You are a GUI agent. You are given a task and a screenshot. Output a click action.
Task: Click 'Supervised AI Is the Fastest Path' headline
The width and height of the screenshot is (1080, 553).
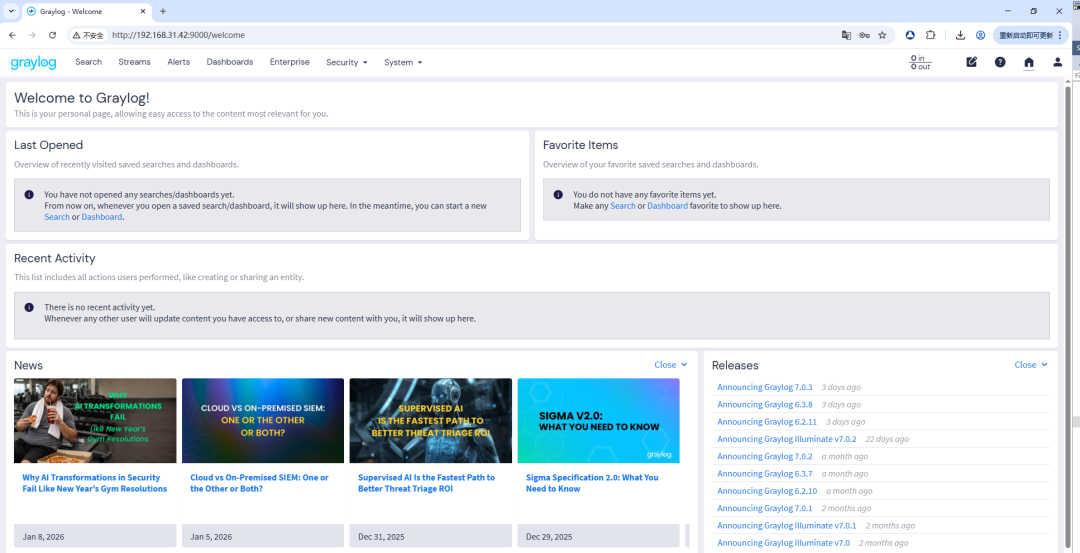coord(426,483)
